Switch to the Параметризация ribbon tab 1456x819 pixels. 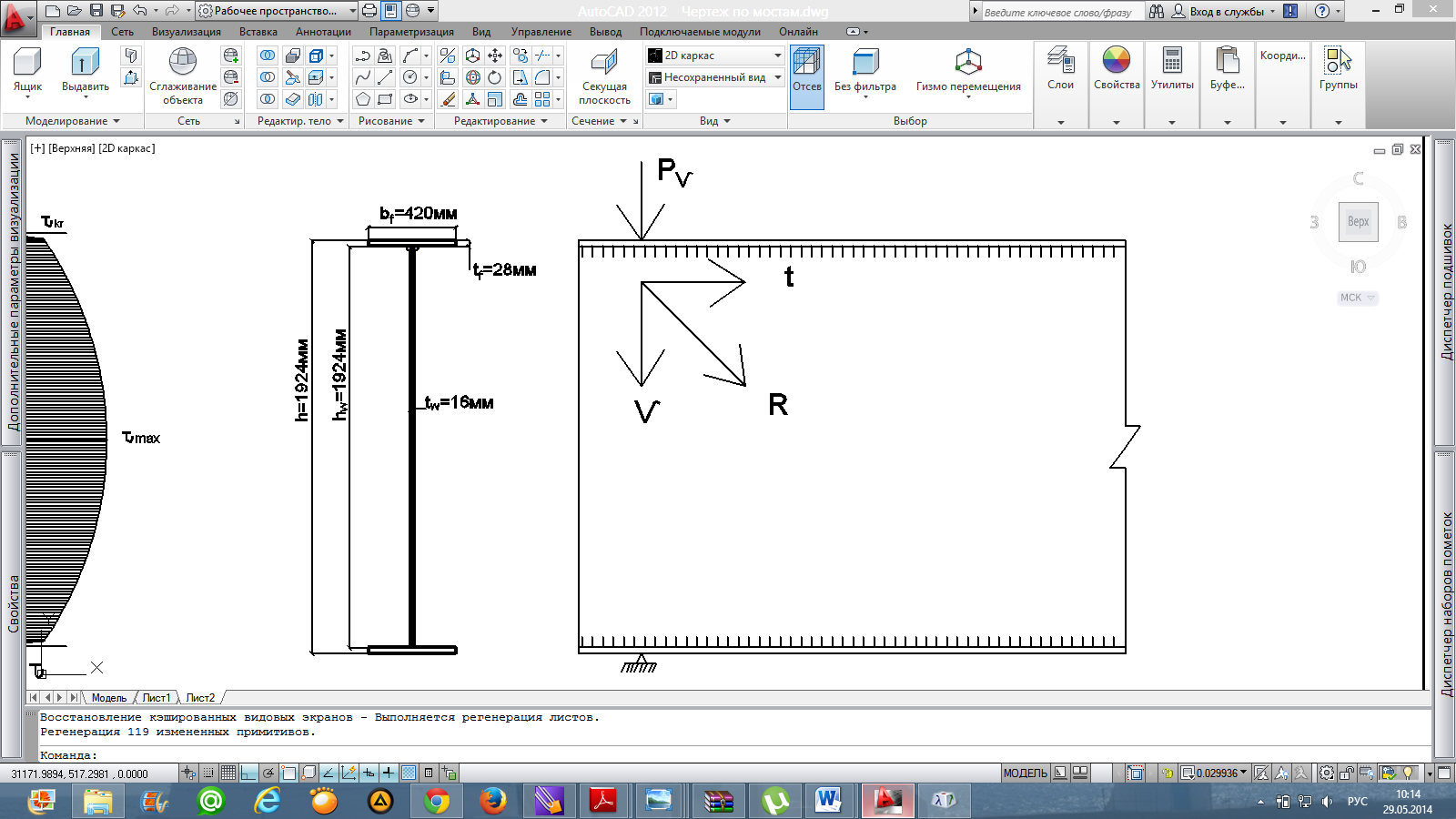click(411, 32)
